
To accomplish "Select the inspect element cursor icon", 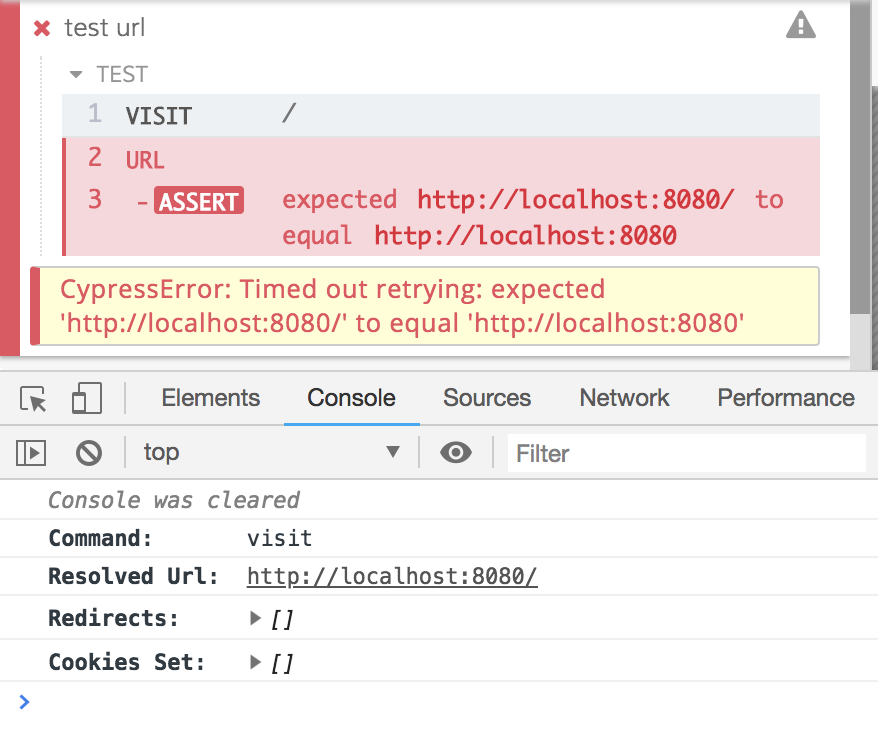I will tap(33, 399).
